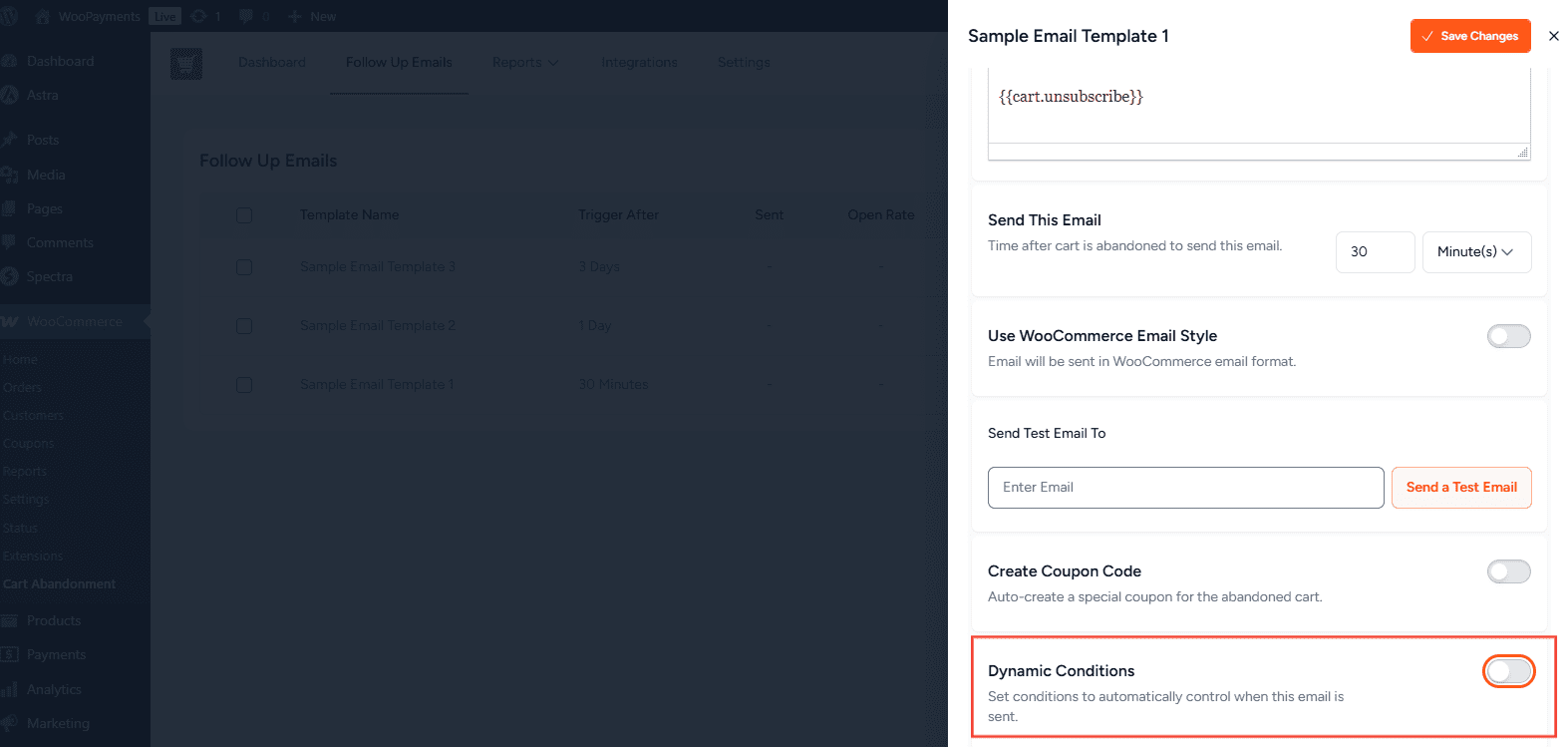This screenshot has width=1568, height=747.
Task: Click the Payments dollar icon in sidebar
Action: click(x=10, y=654)
